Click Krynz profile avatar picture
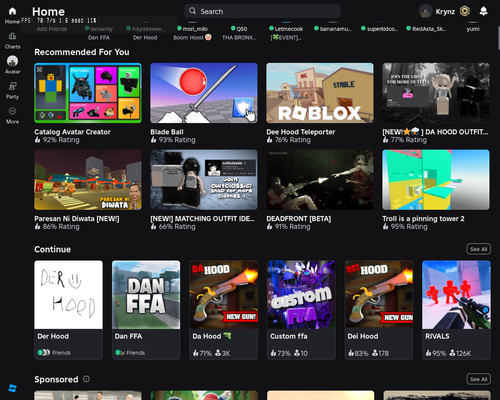Viewport: 500px width, 400px height. tap(426, 12)
